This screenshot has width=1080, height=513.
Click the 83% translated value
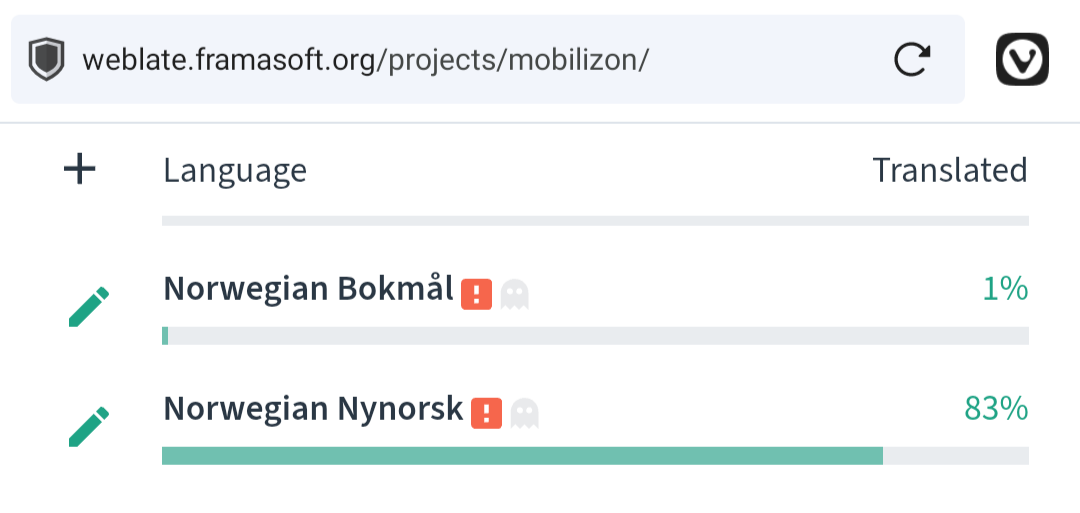point(996,409)
